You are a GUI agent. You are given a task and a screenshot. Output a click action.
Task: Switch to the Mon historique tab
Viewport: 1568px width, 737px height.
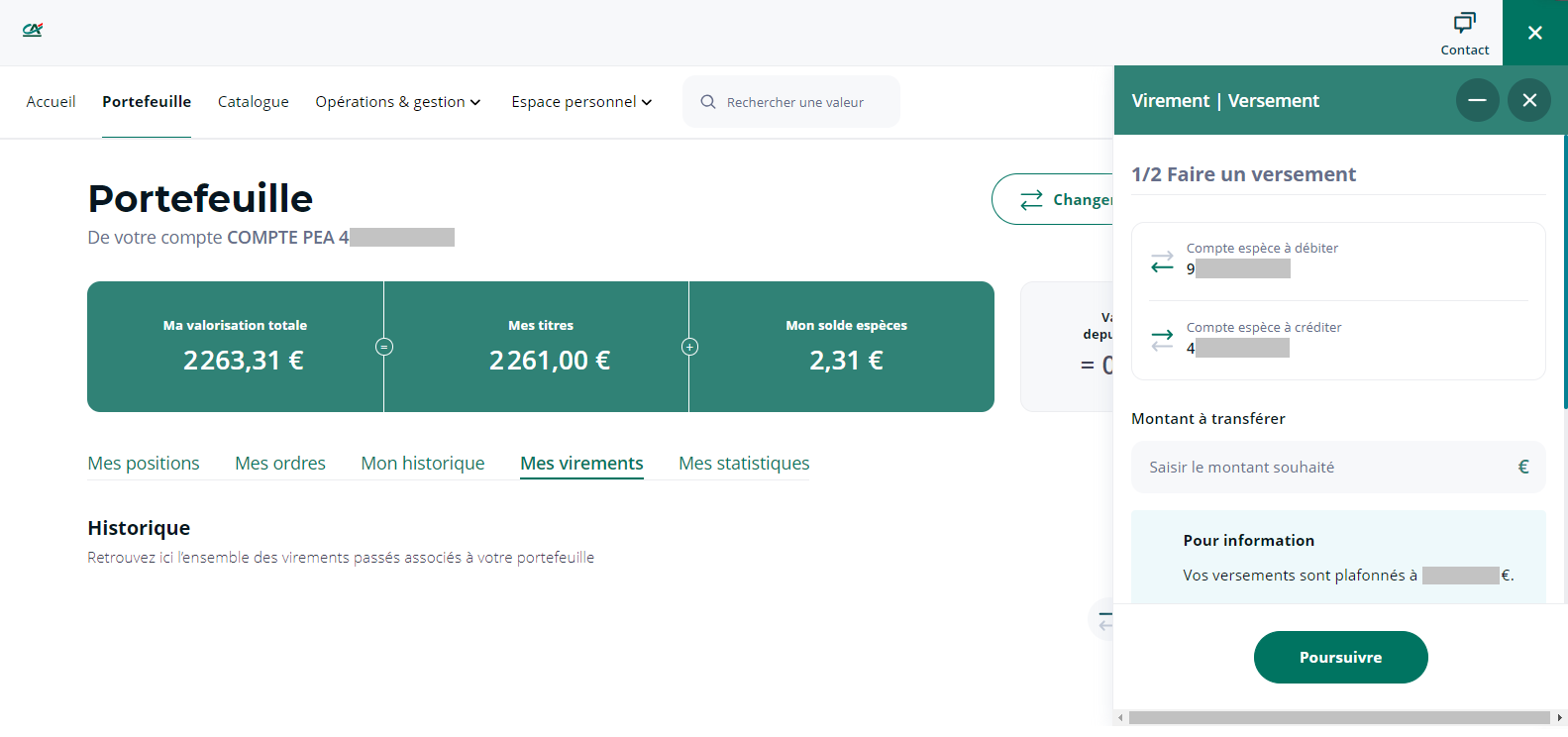pyautogui.click(x=423, y=464)
